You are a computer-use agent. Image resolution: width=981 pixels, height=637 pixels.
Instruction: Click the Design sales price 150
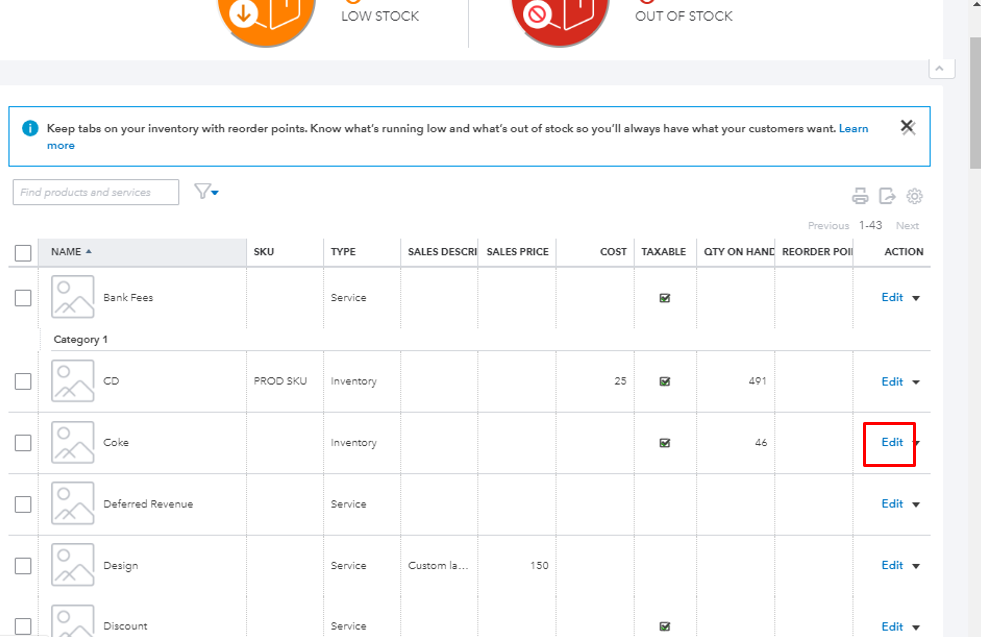[x=539, y=565]
